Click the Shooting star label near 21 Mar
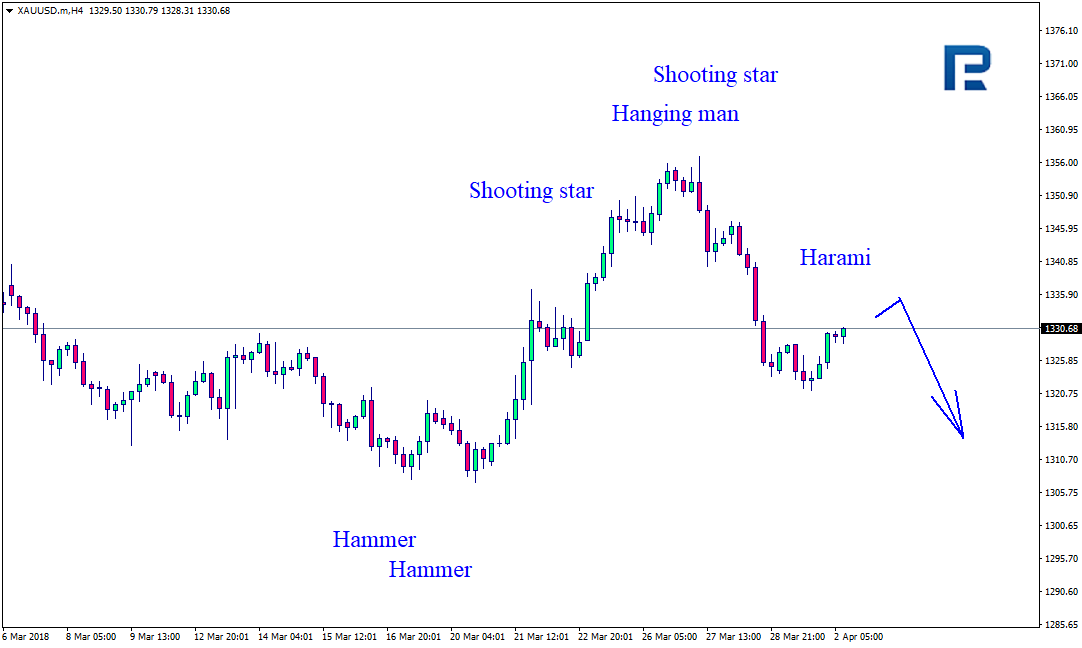Screen dimensions: 1082x648 531,190
